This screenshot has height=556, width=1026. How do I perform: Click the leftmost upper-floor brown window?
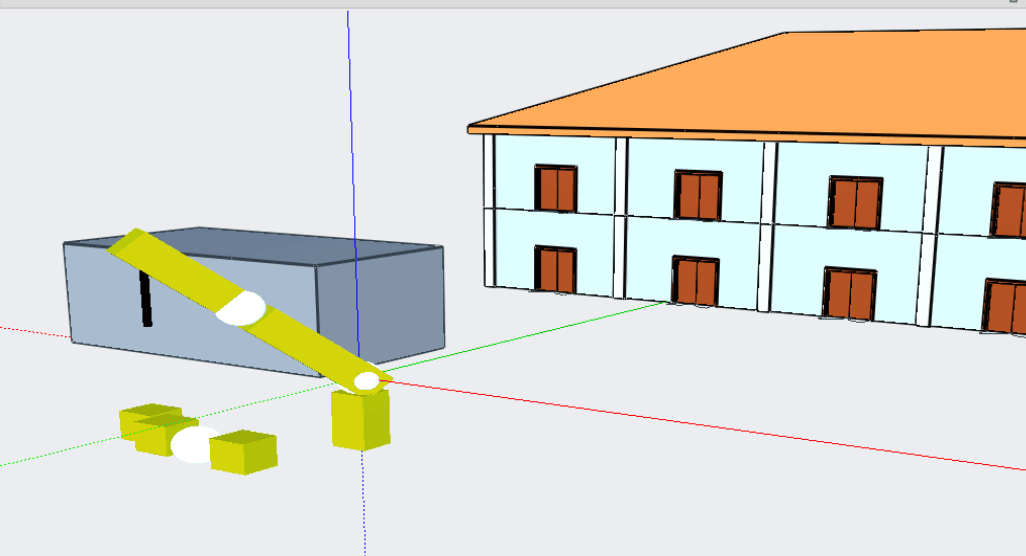[556, 188]
